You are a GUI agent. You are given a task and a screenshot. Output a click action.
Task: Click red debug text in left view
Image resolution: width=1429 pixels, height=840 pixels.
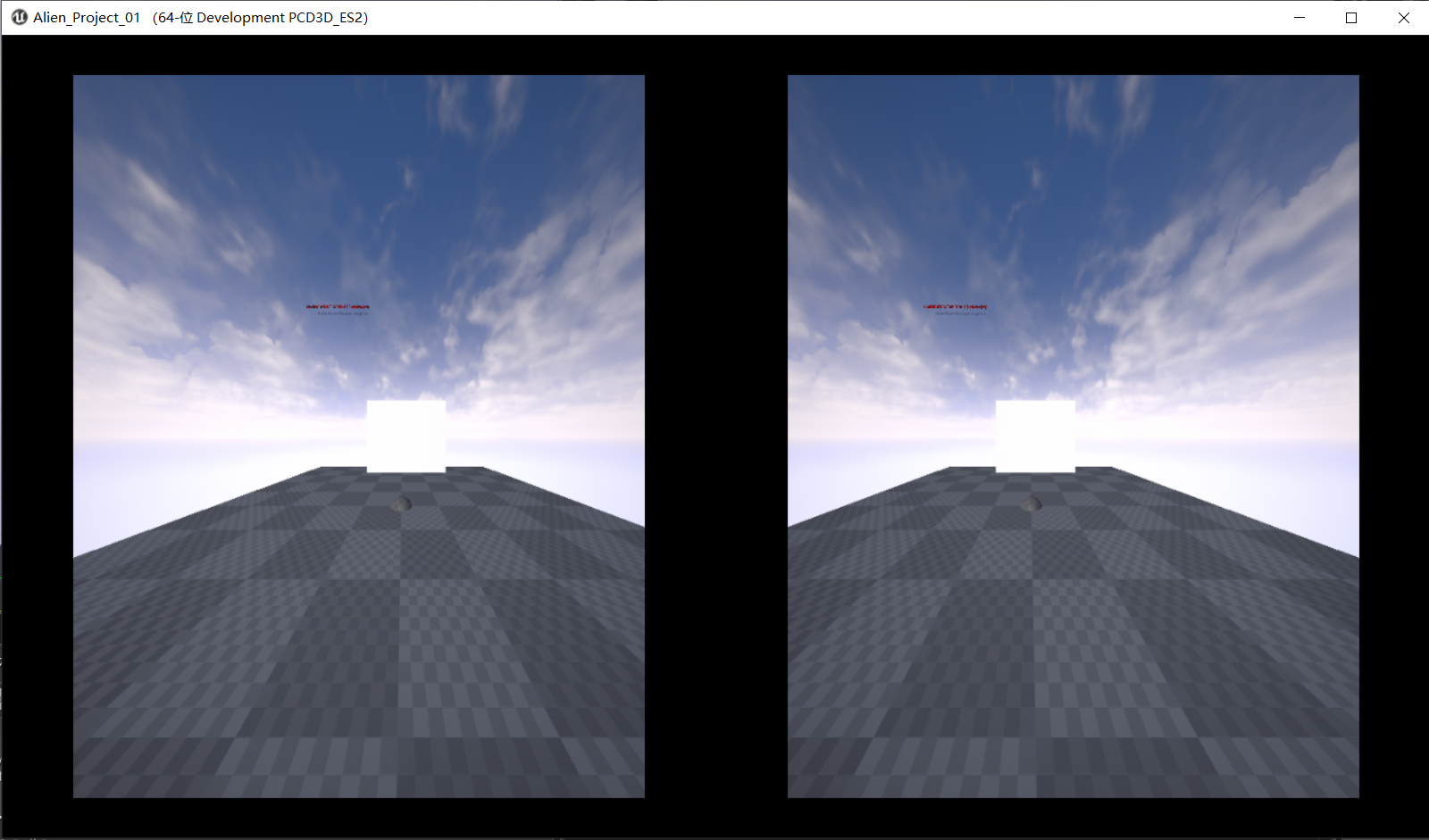tap(338, 306)
